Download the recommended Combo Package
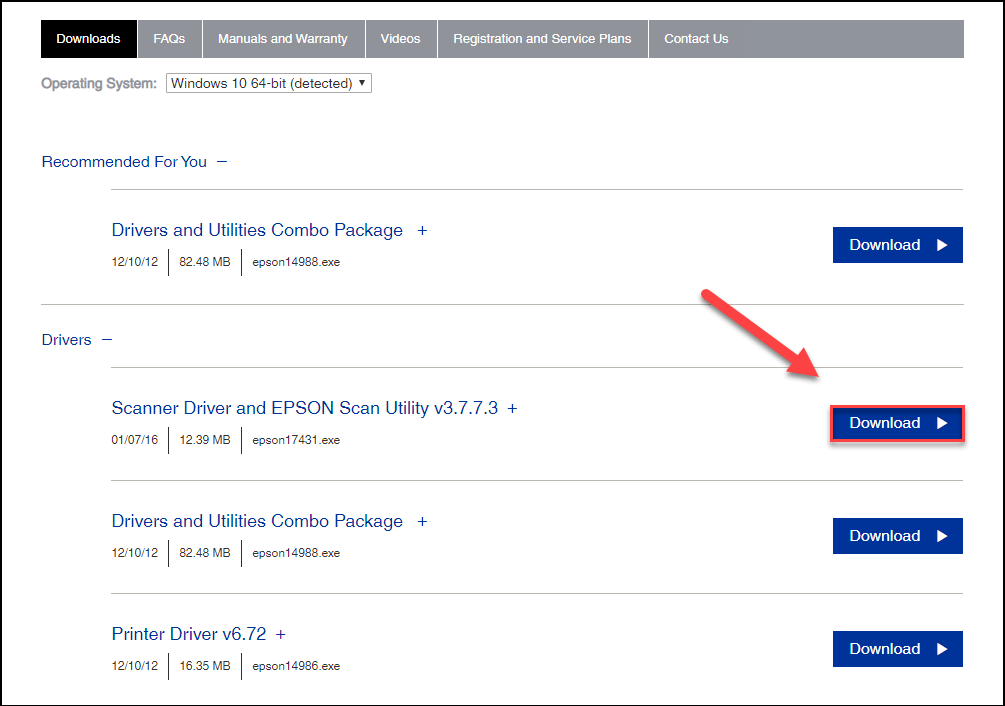 [x=897, y=245]
